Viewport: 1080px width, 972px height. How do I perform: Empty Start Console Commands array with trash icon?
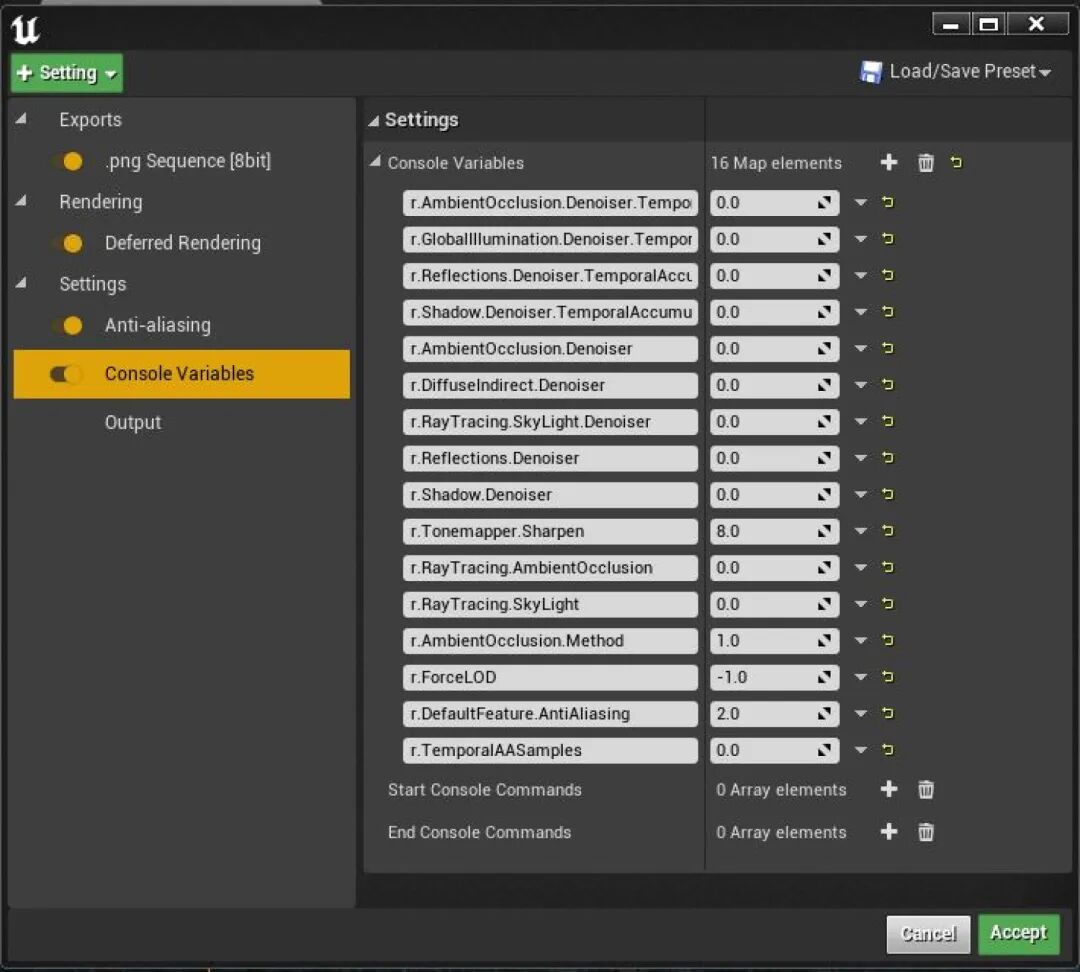click(925, 789)
